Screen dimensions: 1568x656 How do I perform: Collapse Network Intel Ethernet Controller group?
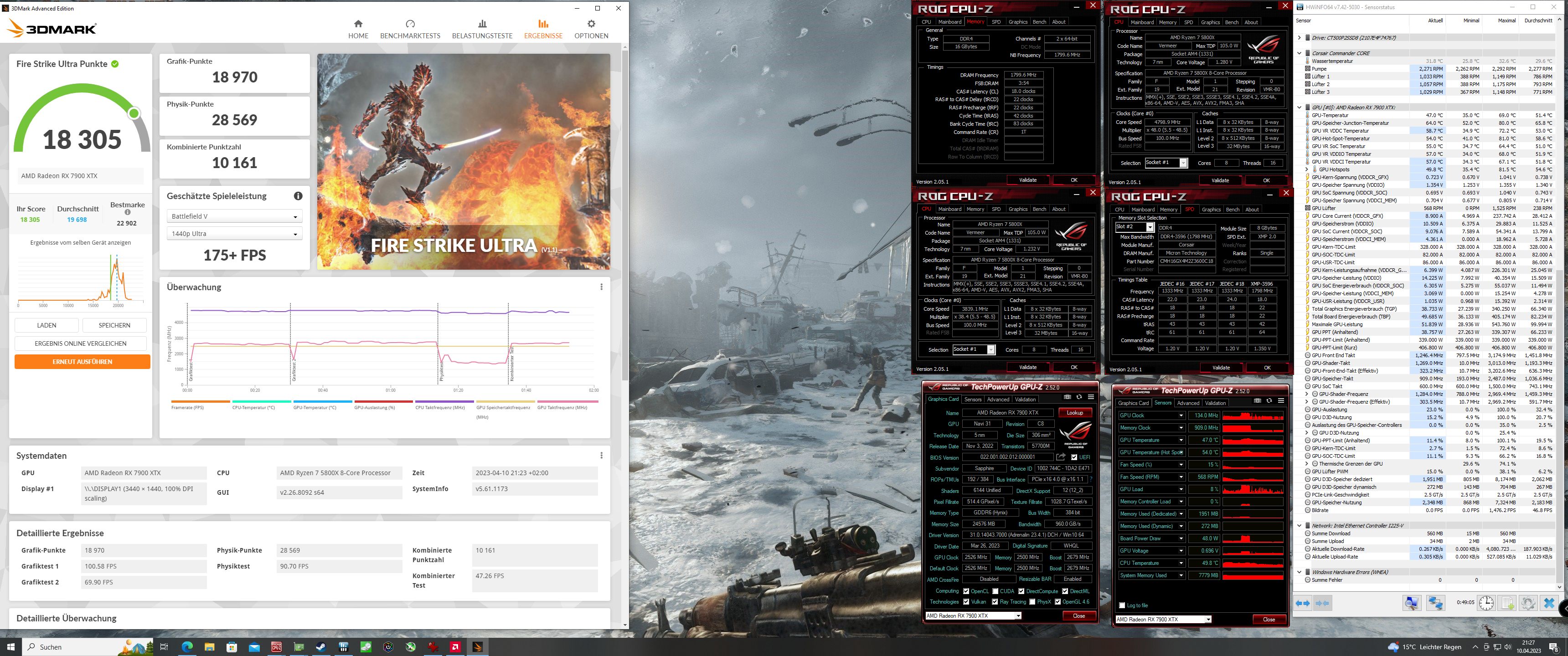click(1299, 526)
